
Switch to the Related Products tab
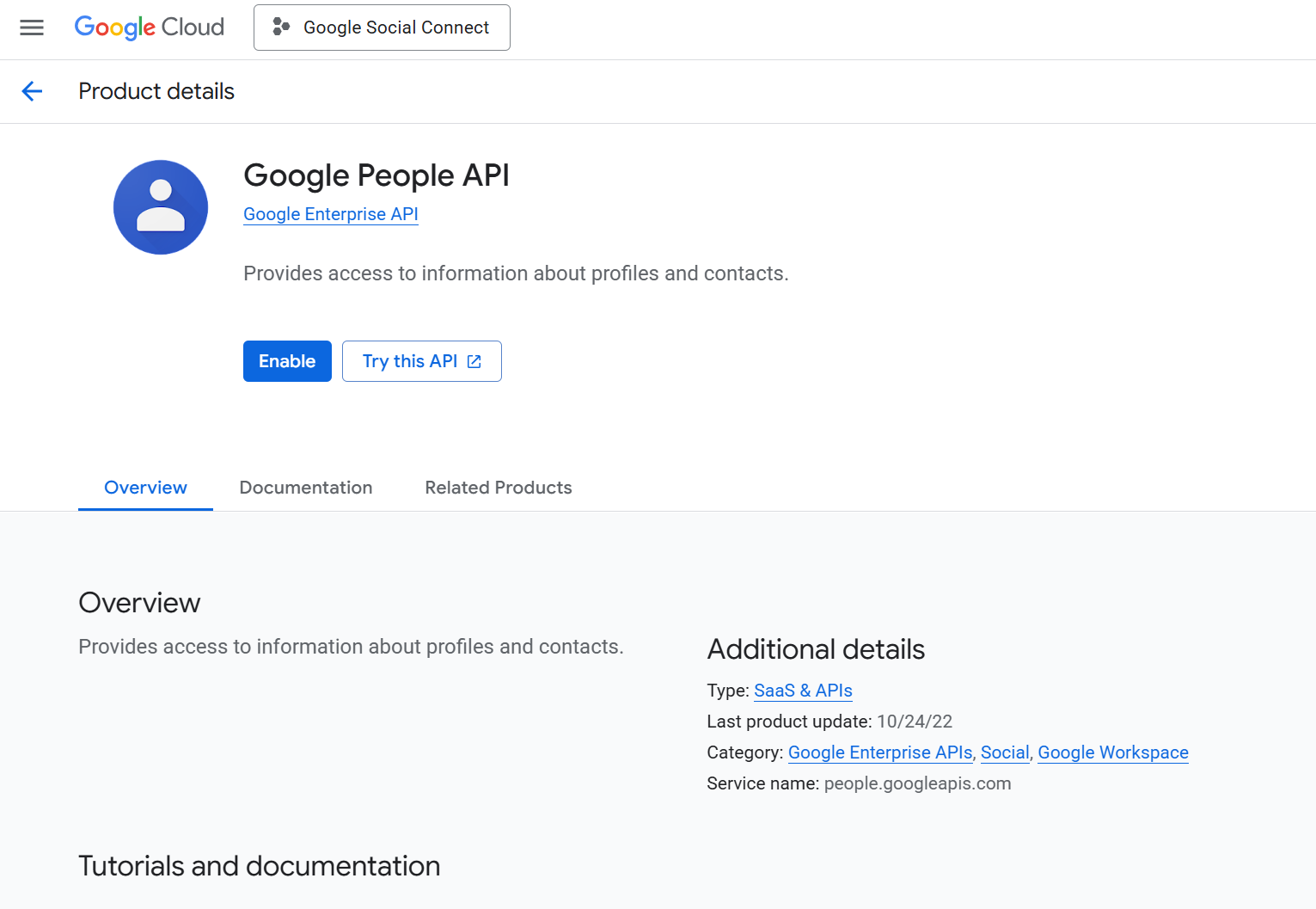pos(499,488)
